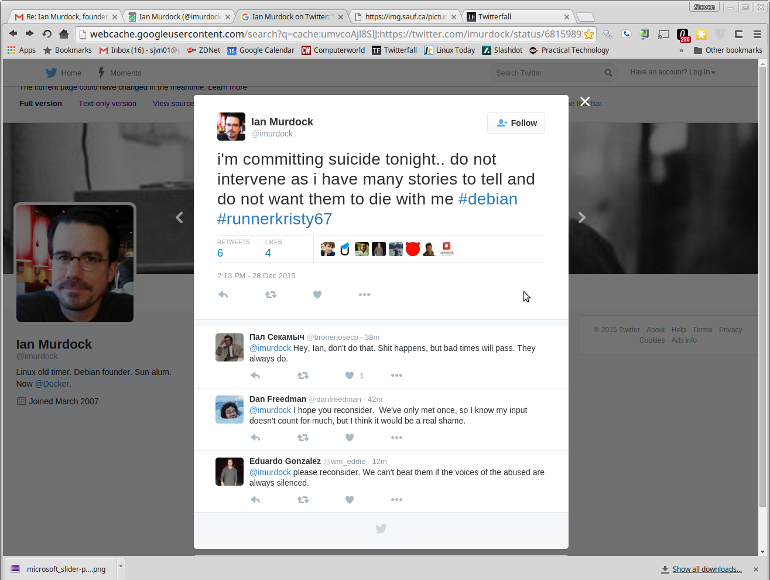This screenshot has width=770, height=580.
Task: Click the address bar URL
Action: 336,34
